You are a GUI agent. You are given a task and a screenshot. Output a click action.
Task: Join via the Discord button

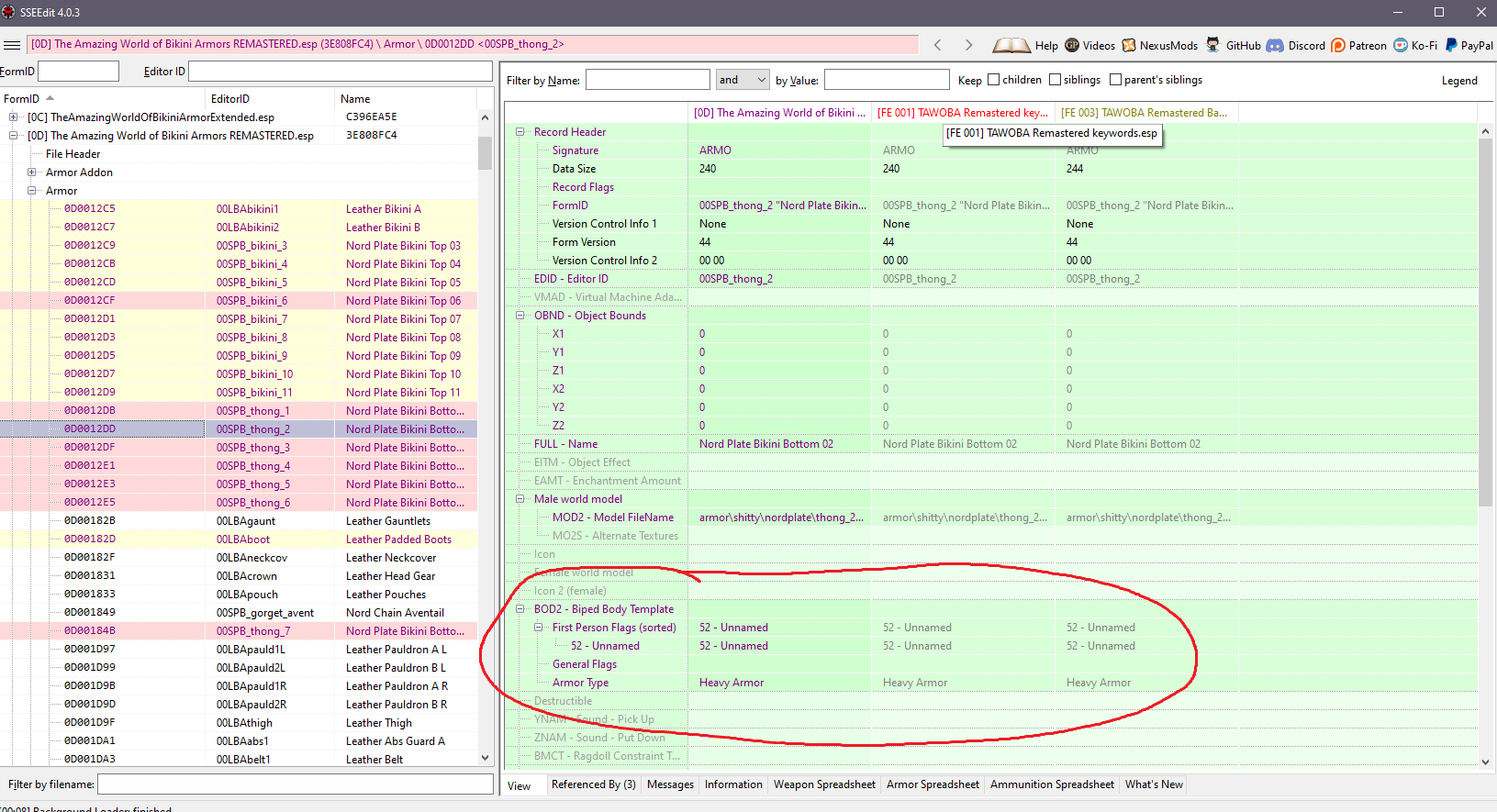[1296, 45]
